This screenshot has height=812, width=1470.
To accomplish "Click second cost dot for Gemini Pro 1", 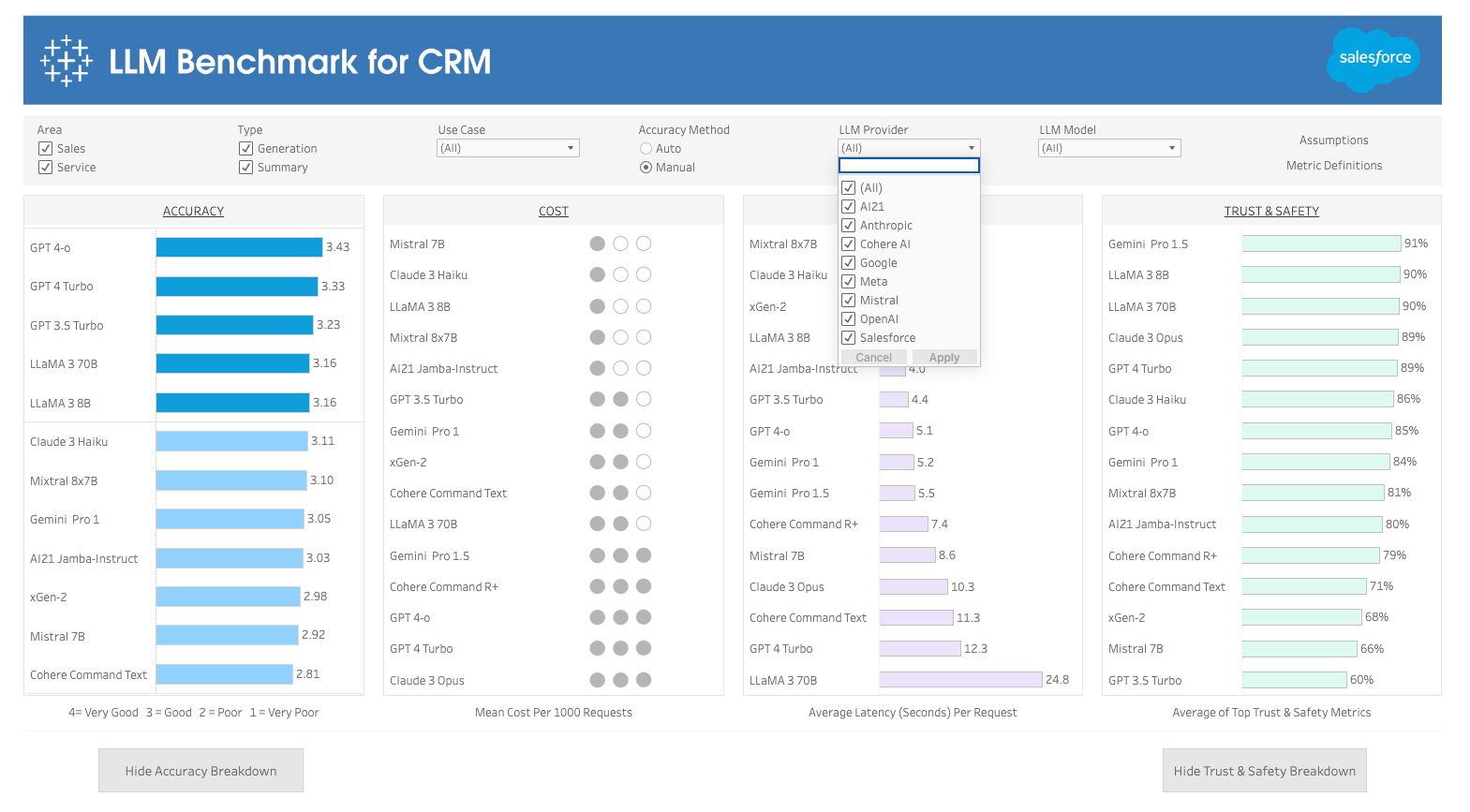I will [620, 431].
